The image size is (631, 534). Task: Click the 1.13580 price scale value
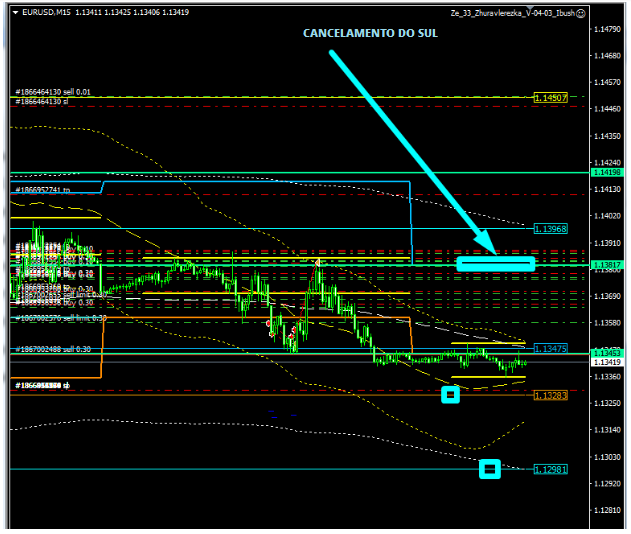[x=607, y=323]
